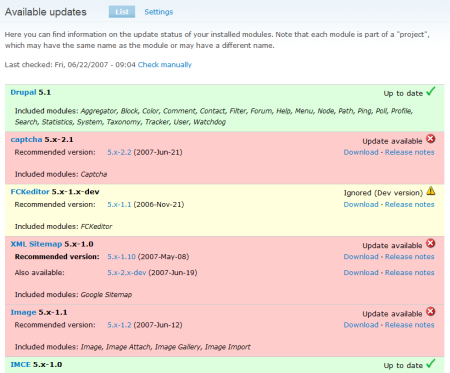The height and width of the screenshot is (373, 450).
Task: Open the Settings tab
Action: pos(159,12)
